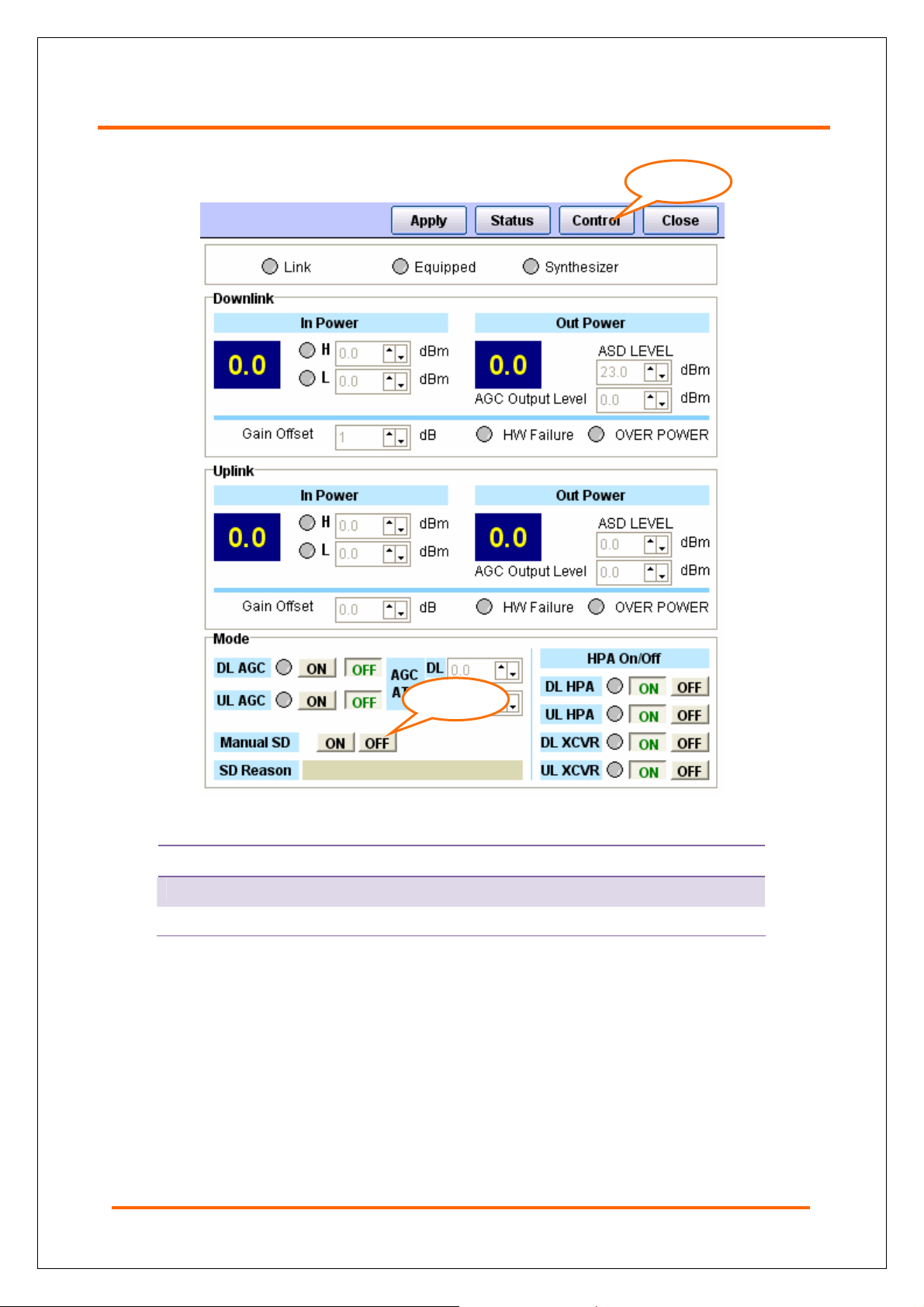Click the Apply button
The image size is (924, 1307).
(x=428, y=220)
